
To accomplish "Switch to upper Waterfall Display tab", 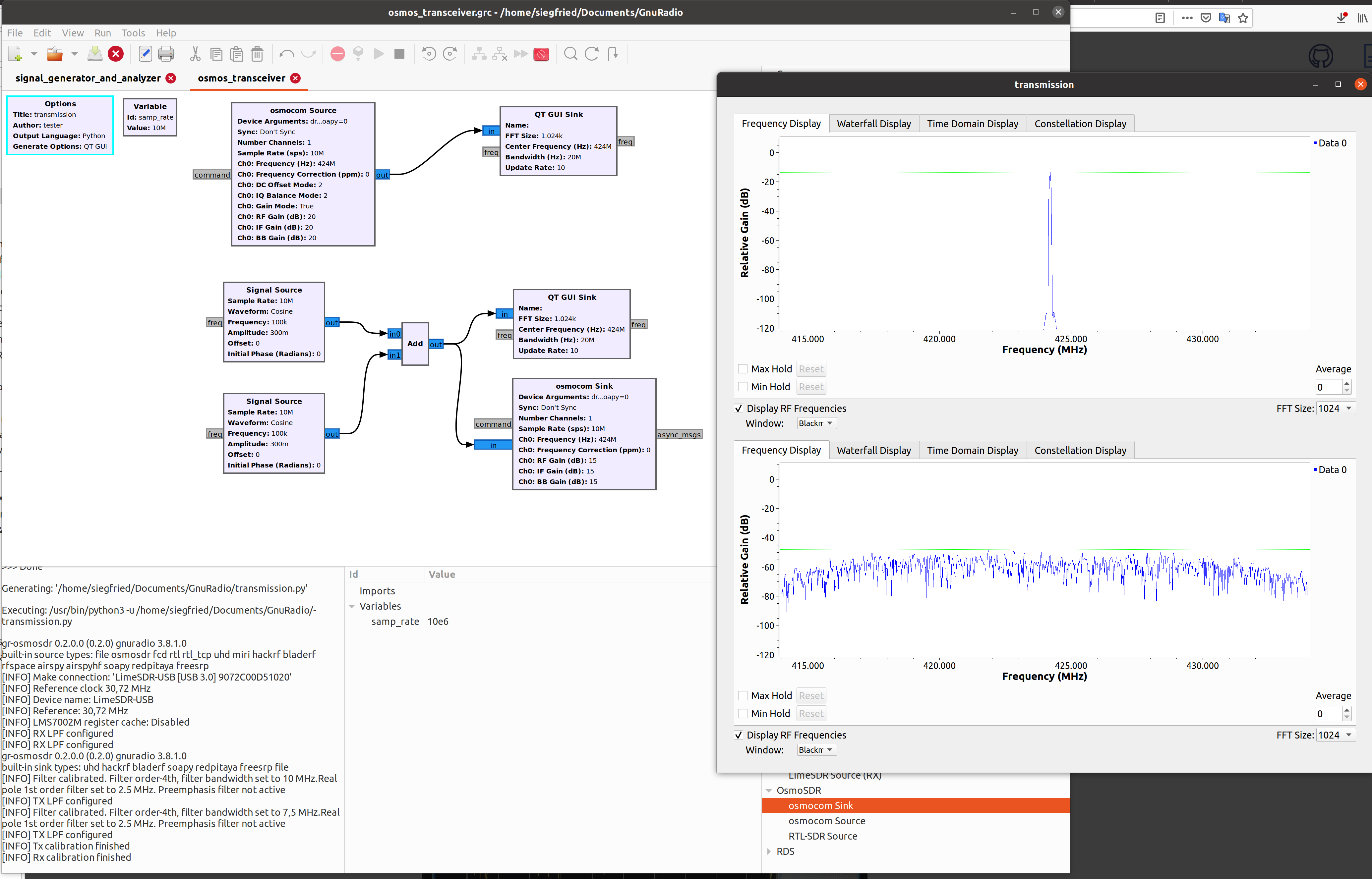I will tap(873, 124).
